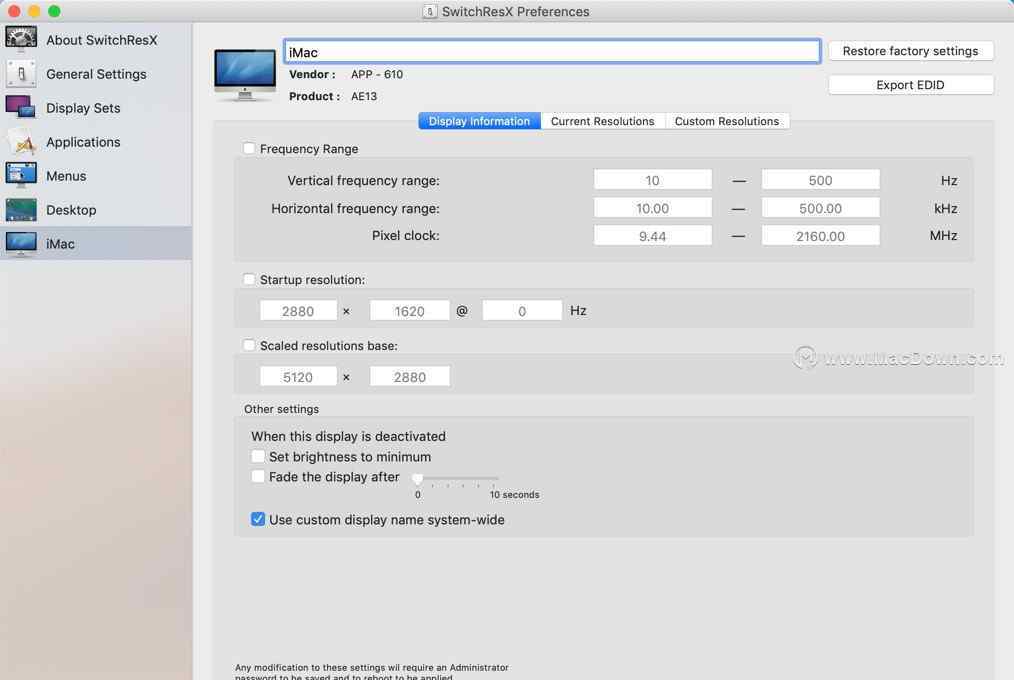Select Desktop in the sidebar

pos(71,210)
